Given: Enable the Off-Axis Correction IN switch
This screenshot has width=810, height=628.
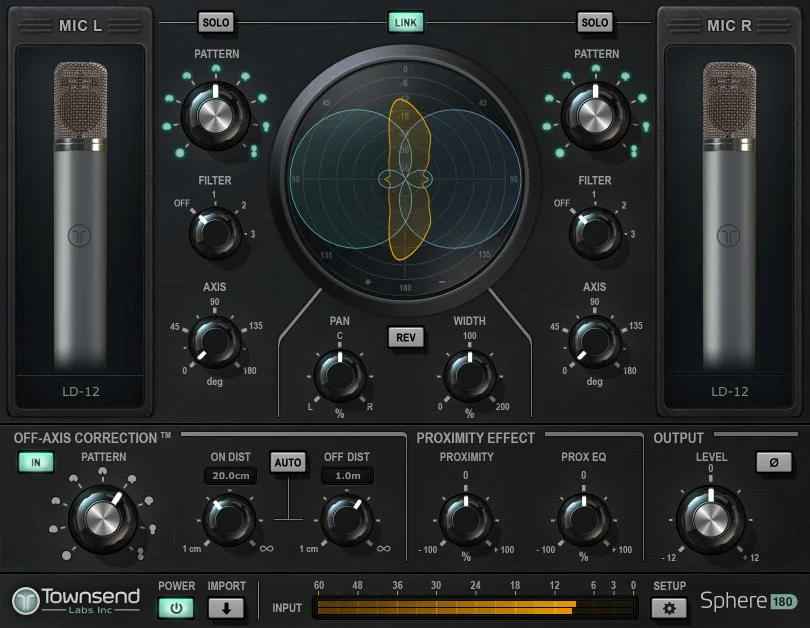Looking at the screenshot, I should point(36,463).
